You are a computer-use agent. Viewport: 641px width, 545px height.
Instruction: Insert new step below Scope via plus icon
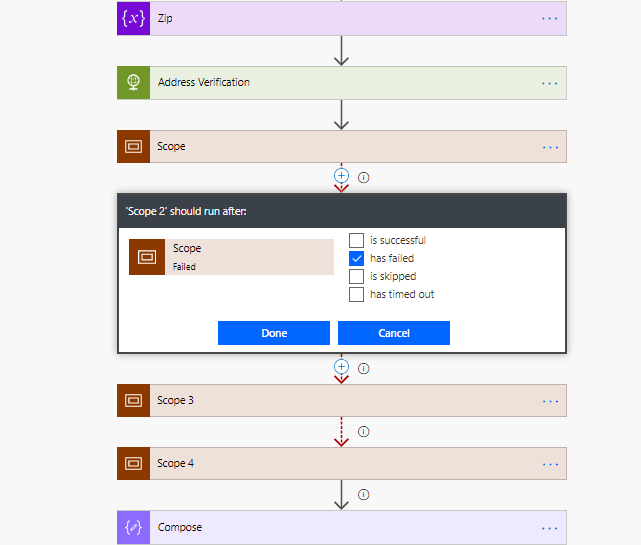coord(341,175)
